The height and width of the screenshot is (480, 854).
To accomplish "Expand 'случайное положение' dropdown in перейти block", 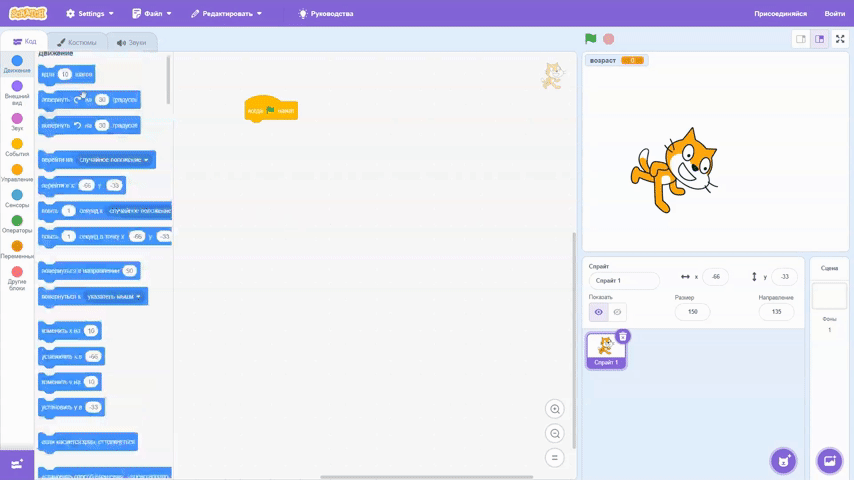I will click(114, 160).
